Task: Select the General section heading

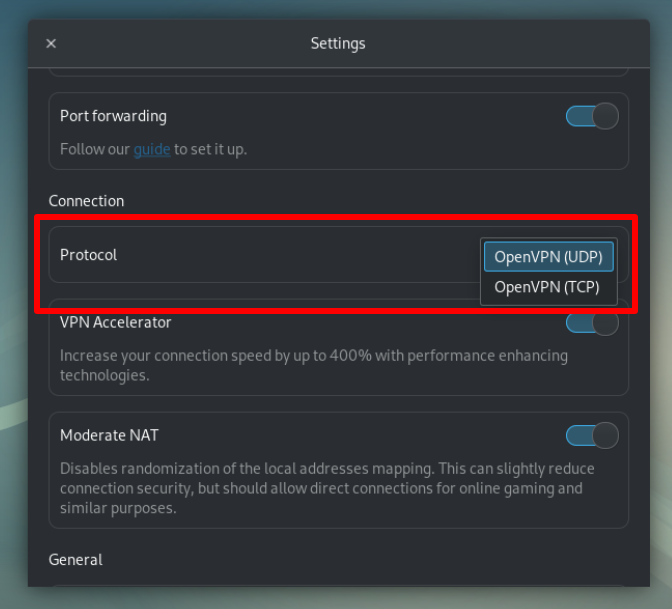Action: point(75,559)
